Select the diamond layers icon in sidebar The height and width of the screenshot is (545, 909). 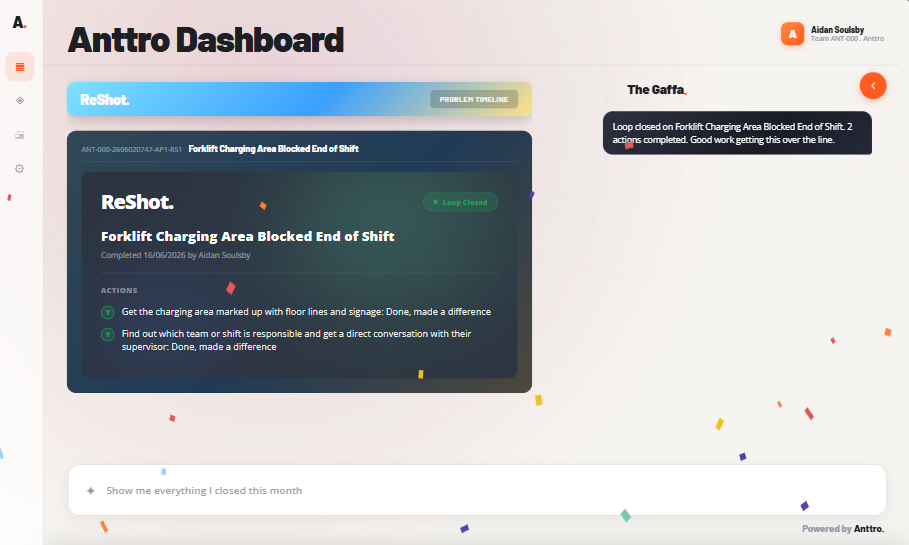[x=20, y=101]
